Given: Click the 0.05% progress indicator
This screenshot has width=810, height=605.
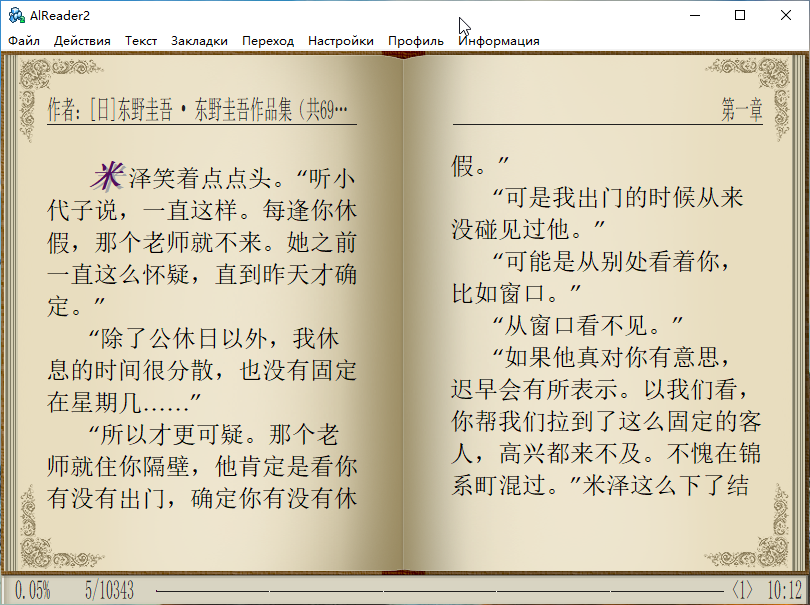Looking at the screenshot, I should [x=33, y=590].
